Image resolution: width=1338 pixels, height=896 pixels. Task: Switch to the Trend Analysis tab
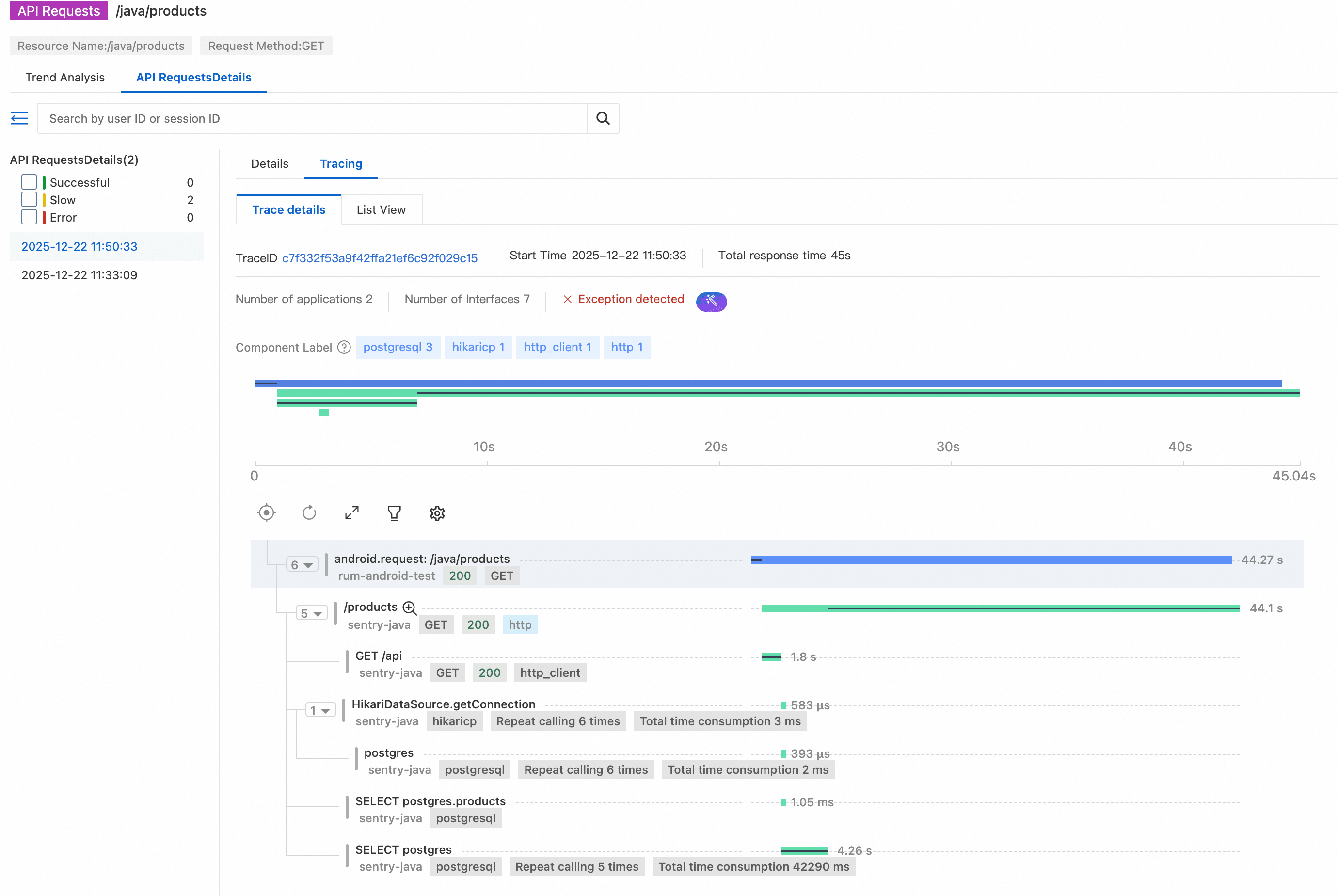click(x=65, y=77)
